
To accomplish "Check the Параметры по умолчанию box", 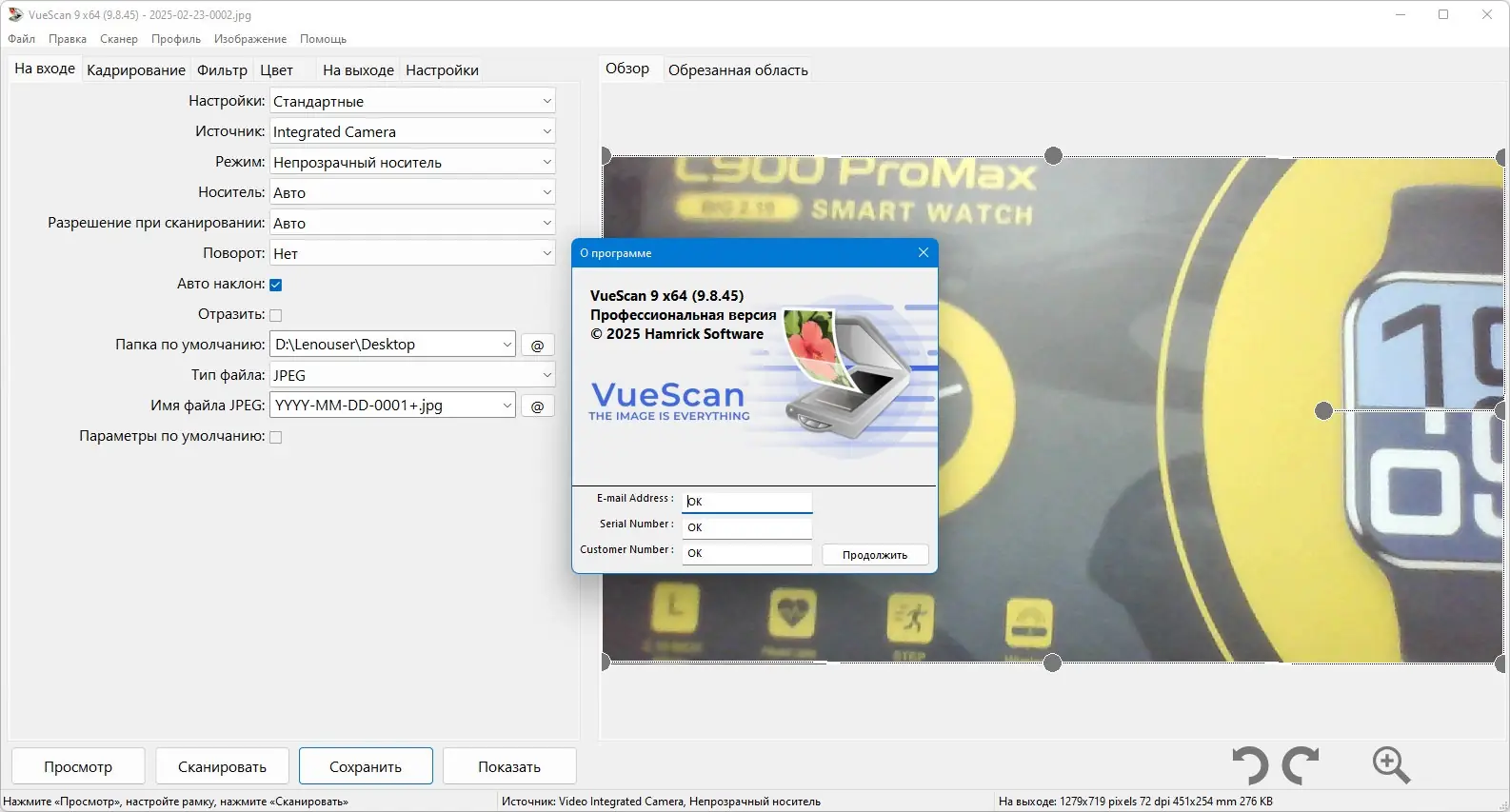I will pyautogui.click(x=276, y=437).
